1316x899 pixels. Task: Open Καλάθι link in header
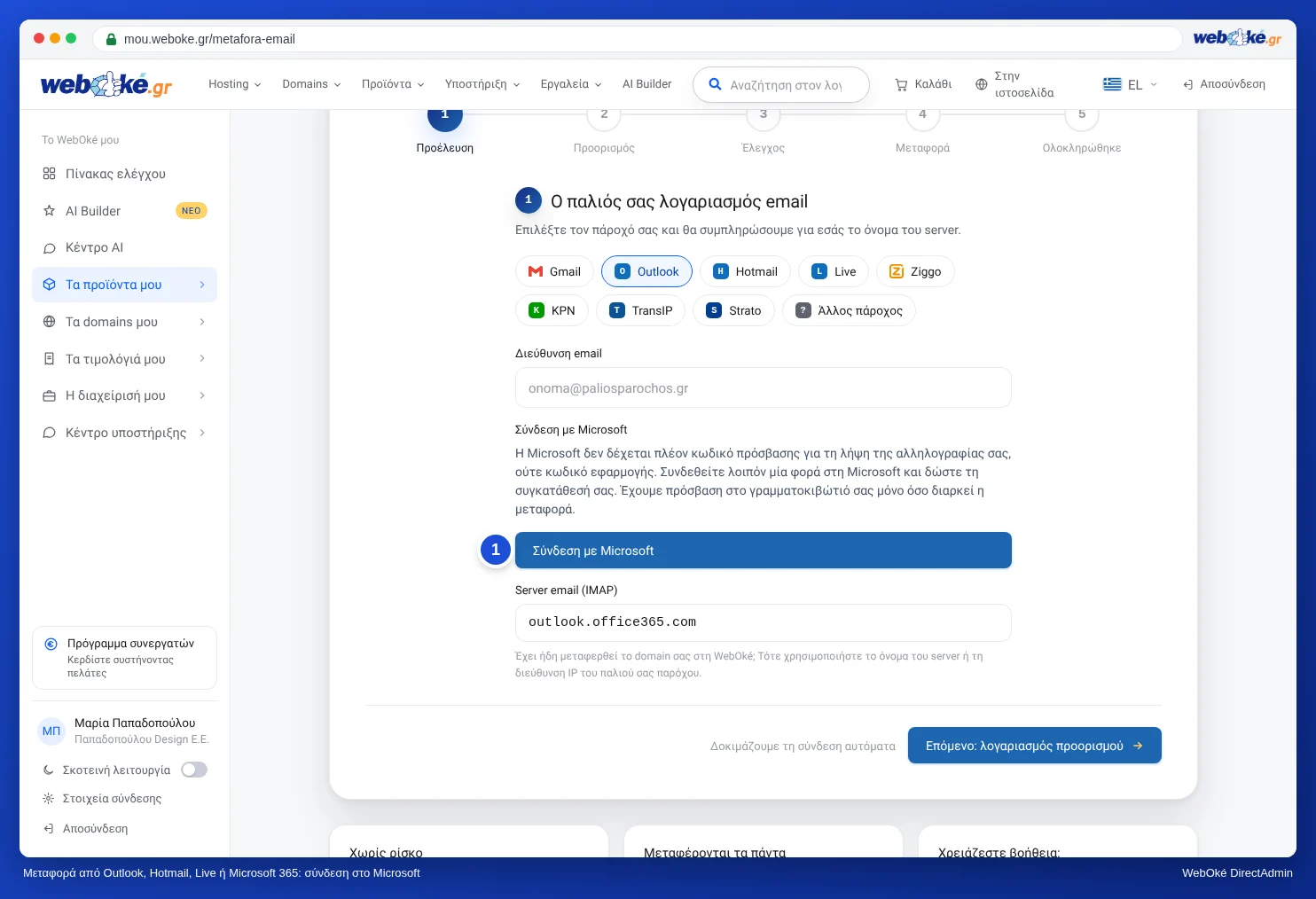pos(923,84)
